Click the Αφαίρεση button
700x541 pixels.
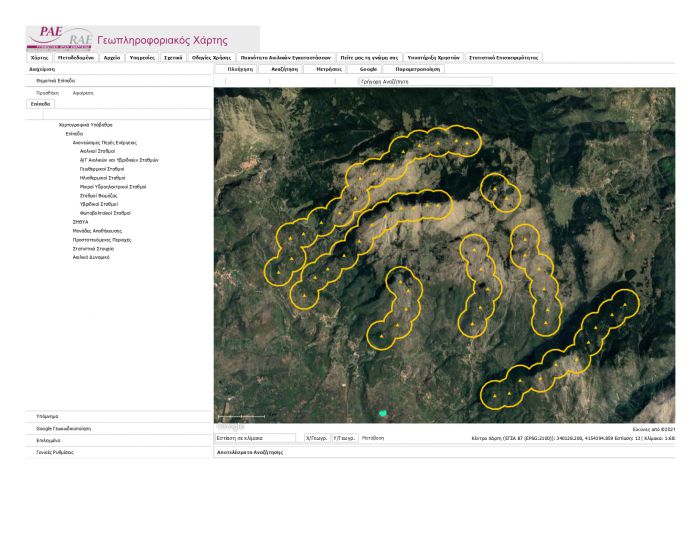[83, 92]
